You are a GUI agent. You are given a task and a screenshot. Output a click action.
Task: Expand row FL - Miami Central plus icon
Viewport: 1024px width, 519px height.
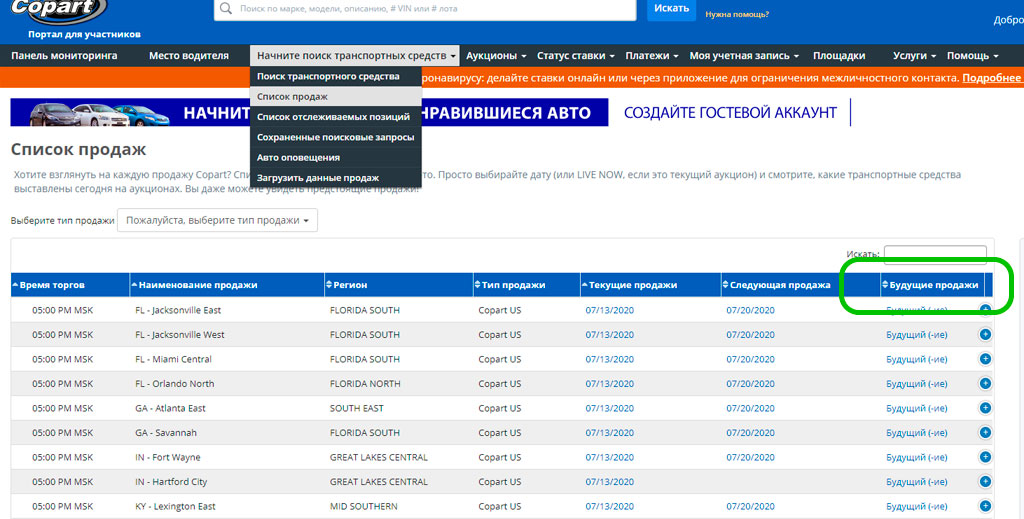coord(985,359)
